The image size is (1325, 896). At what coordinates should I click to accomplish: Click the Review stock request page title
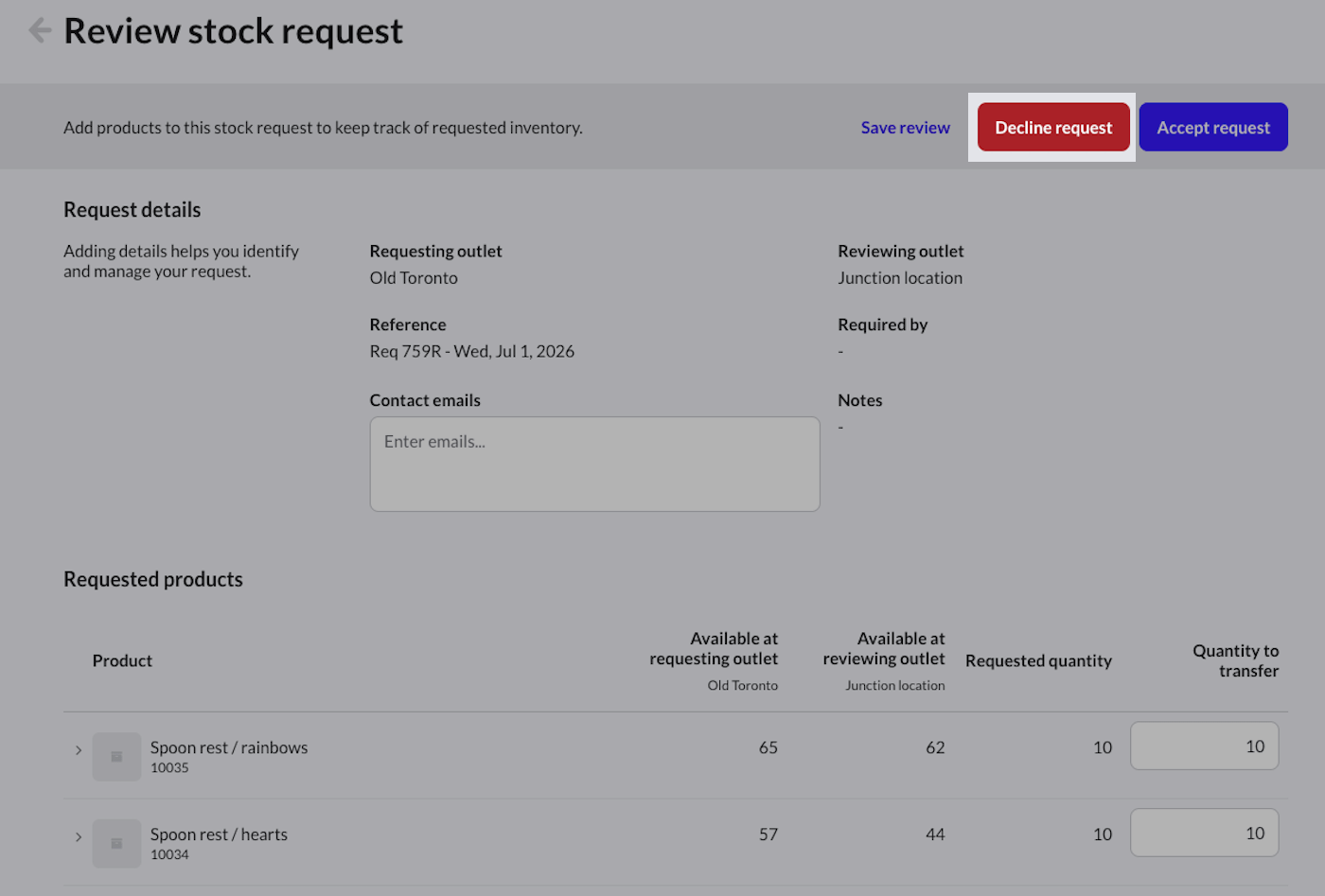[233, 31]
